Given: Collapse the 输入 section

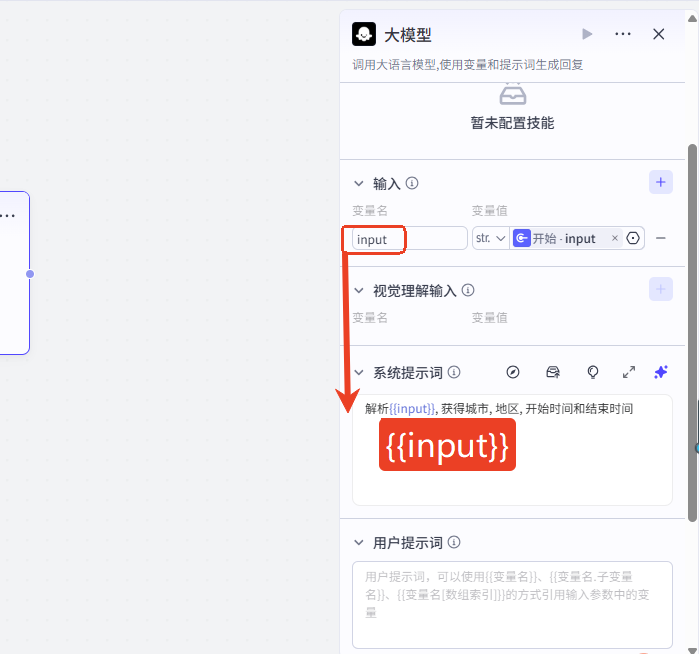Looking at the screenshot, I should coord(359,183).
